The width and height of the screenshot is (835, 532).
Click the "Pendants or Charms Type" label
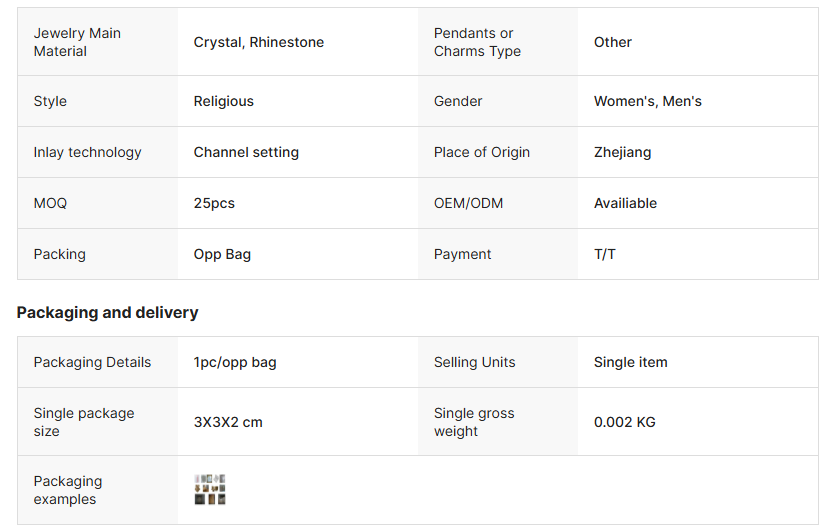477,42
